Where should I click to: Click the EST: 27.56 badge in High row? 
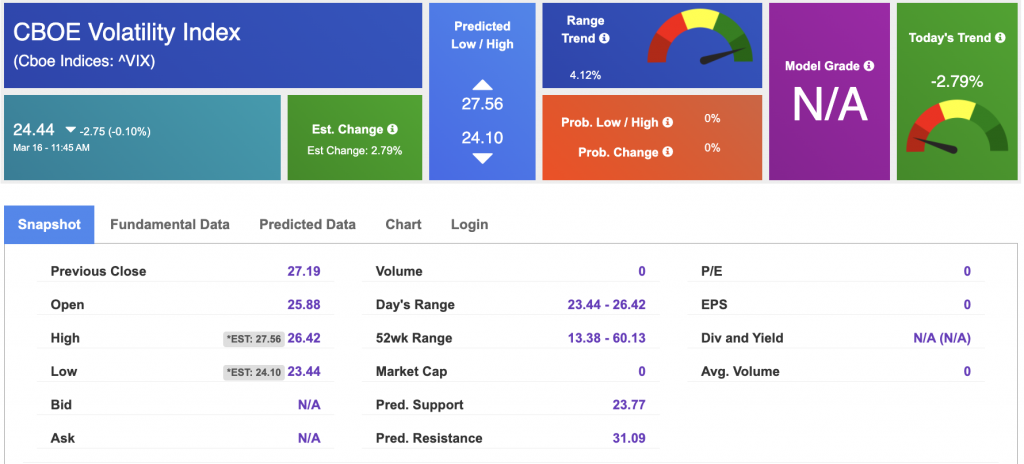click(251, 339)
